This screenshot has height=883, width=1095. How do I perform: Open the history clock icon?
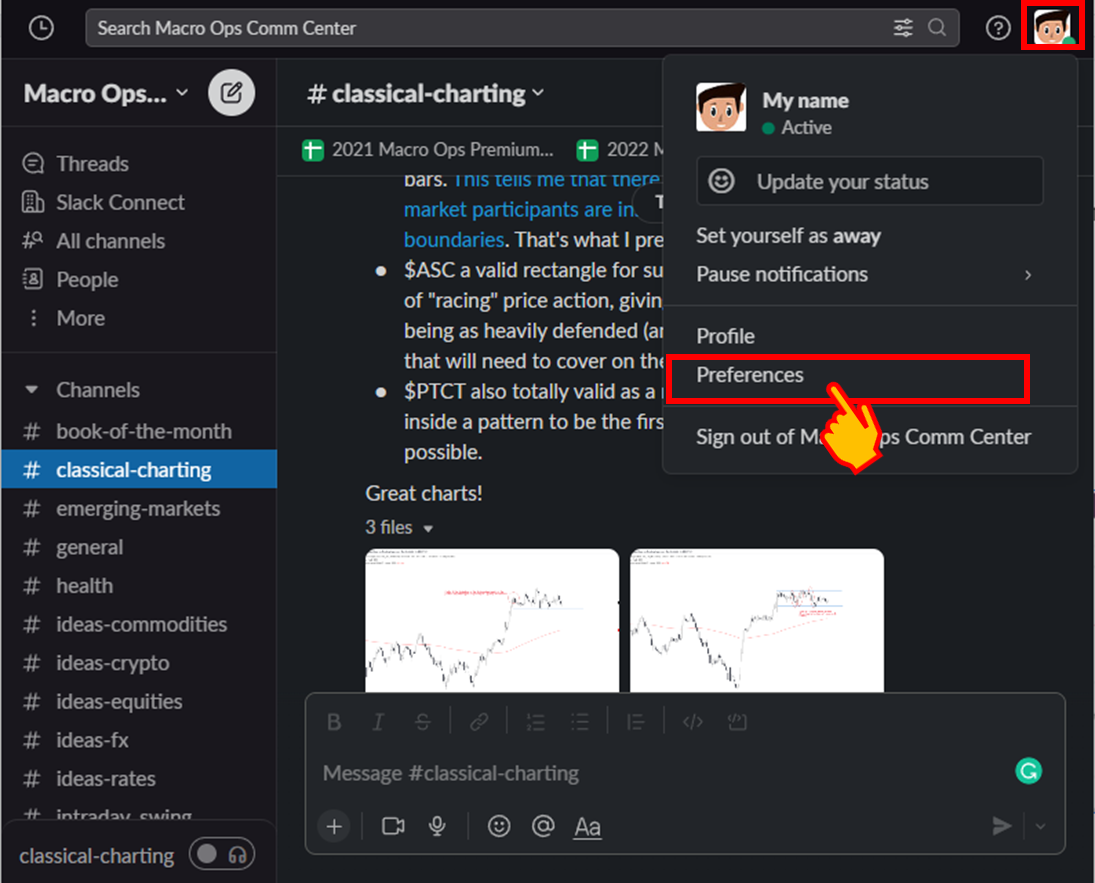[41, 28]
